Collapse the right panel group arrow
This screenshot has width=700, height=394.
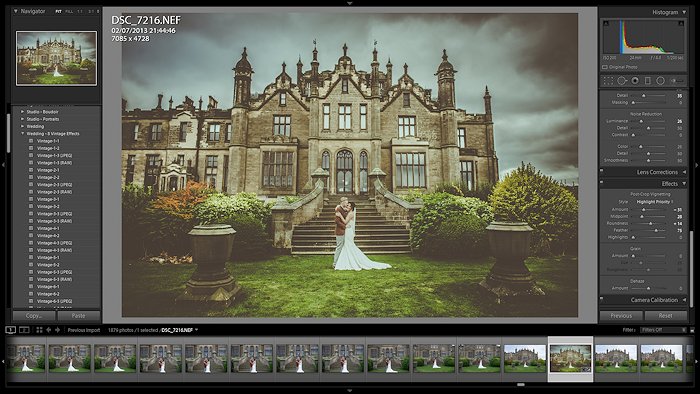tap(697, 165)
